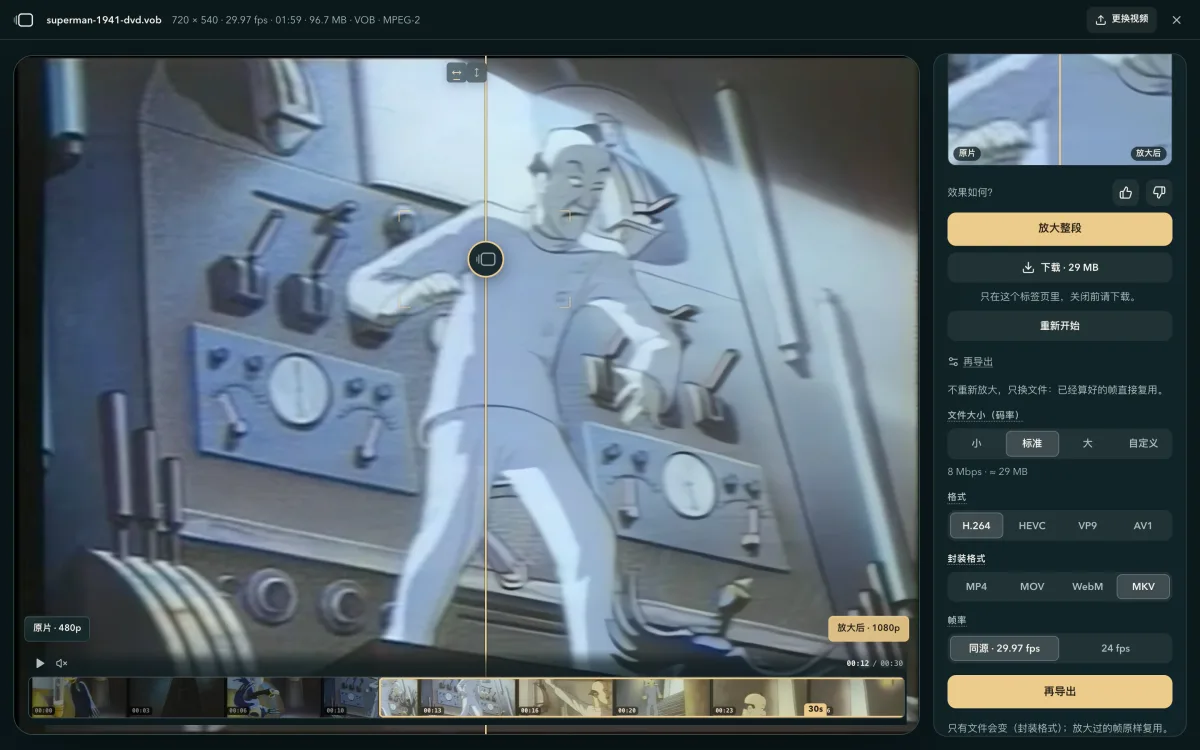Switch to horizontal split comparison mode
Screen dimensions: 1200x750
457,73
